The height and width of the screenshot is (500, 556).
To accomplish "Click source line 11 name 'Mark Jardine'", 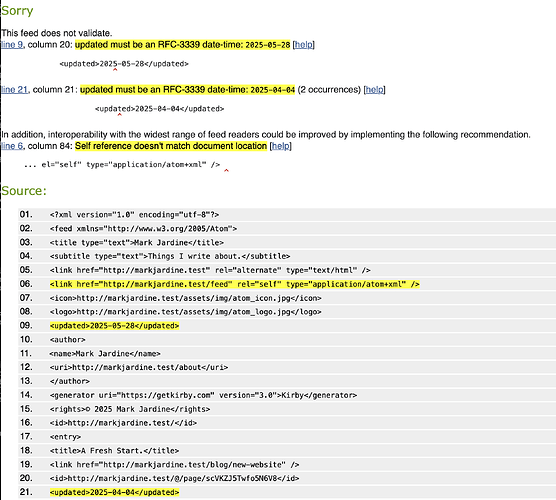I will click(x=105, y=354).
